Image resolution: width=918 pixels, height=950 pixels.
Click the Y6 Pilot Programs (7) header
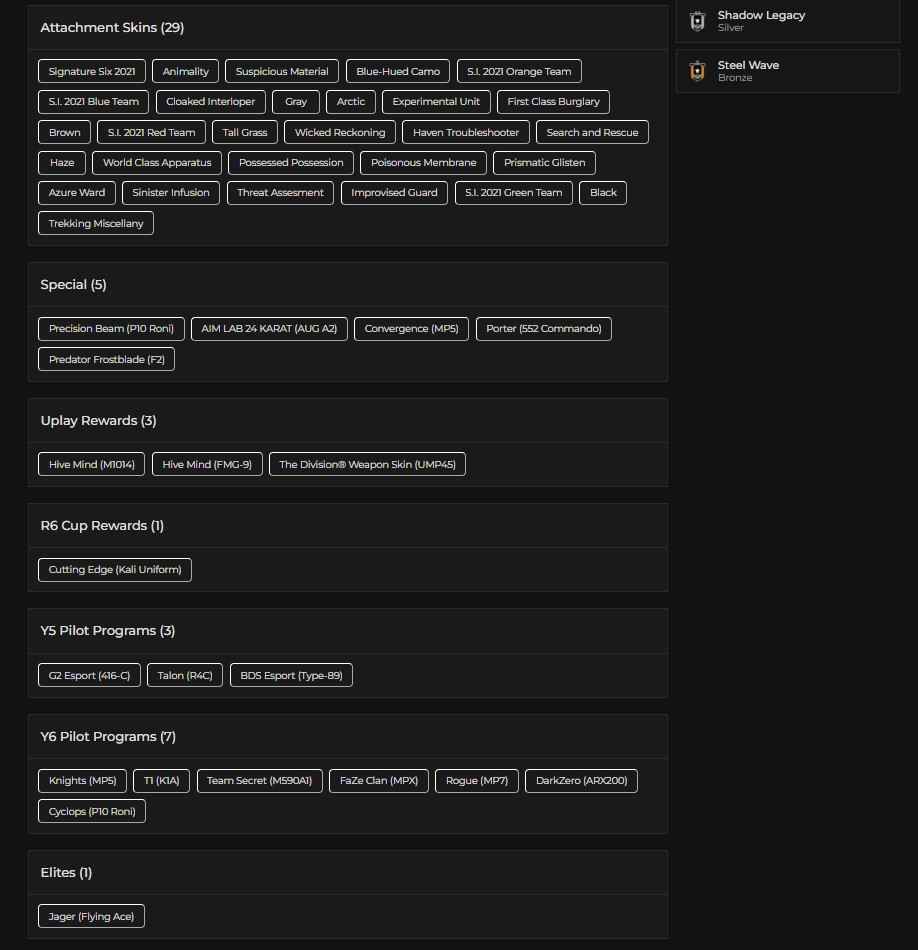coord(108,737)
